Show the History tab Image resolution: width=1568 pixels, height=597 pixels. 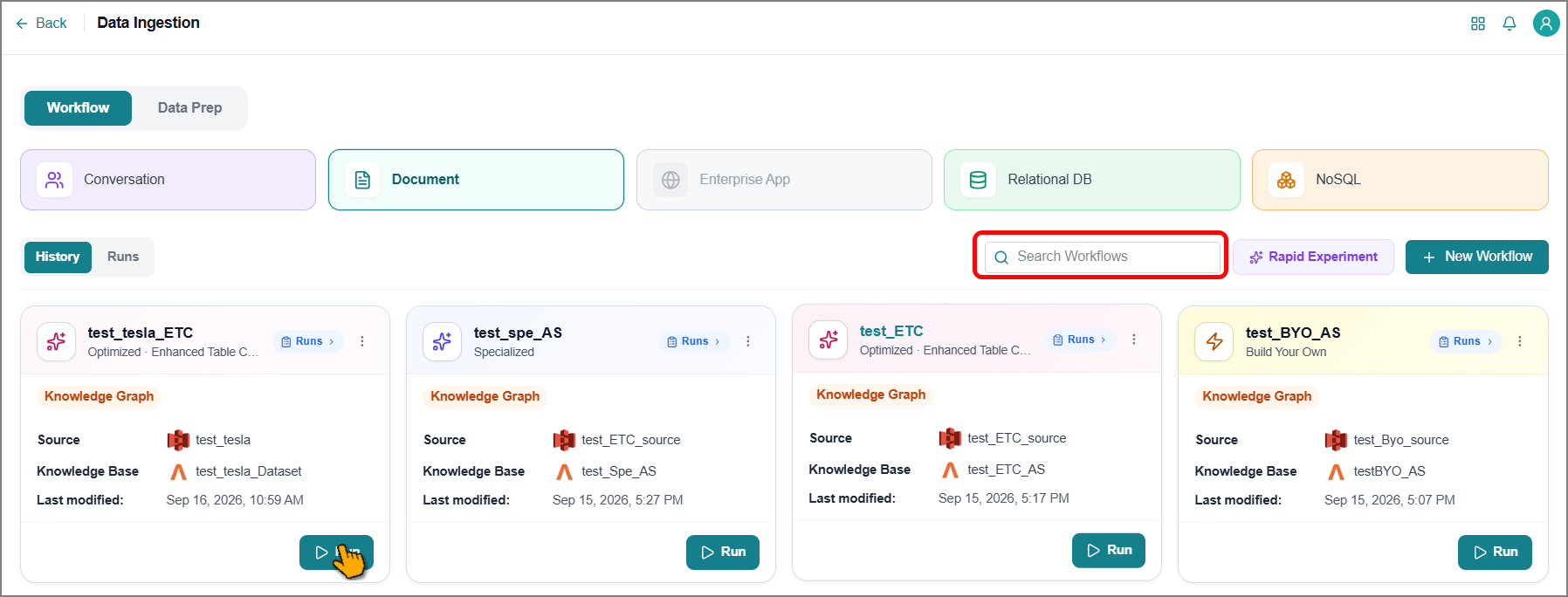tap(58, 257)
